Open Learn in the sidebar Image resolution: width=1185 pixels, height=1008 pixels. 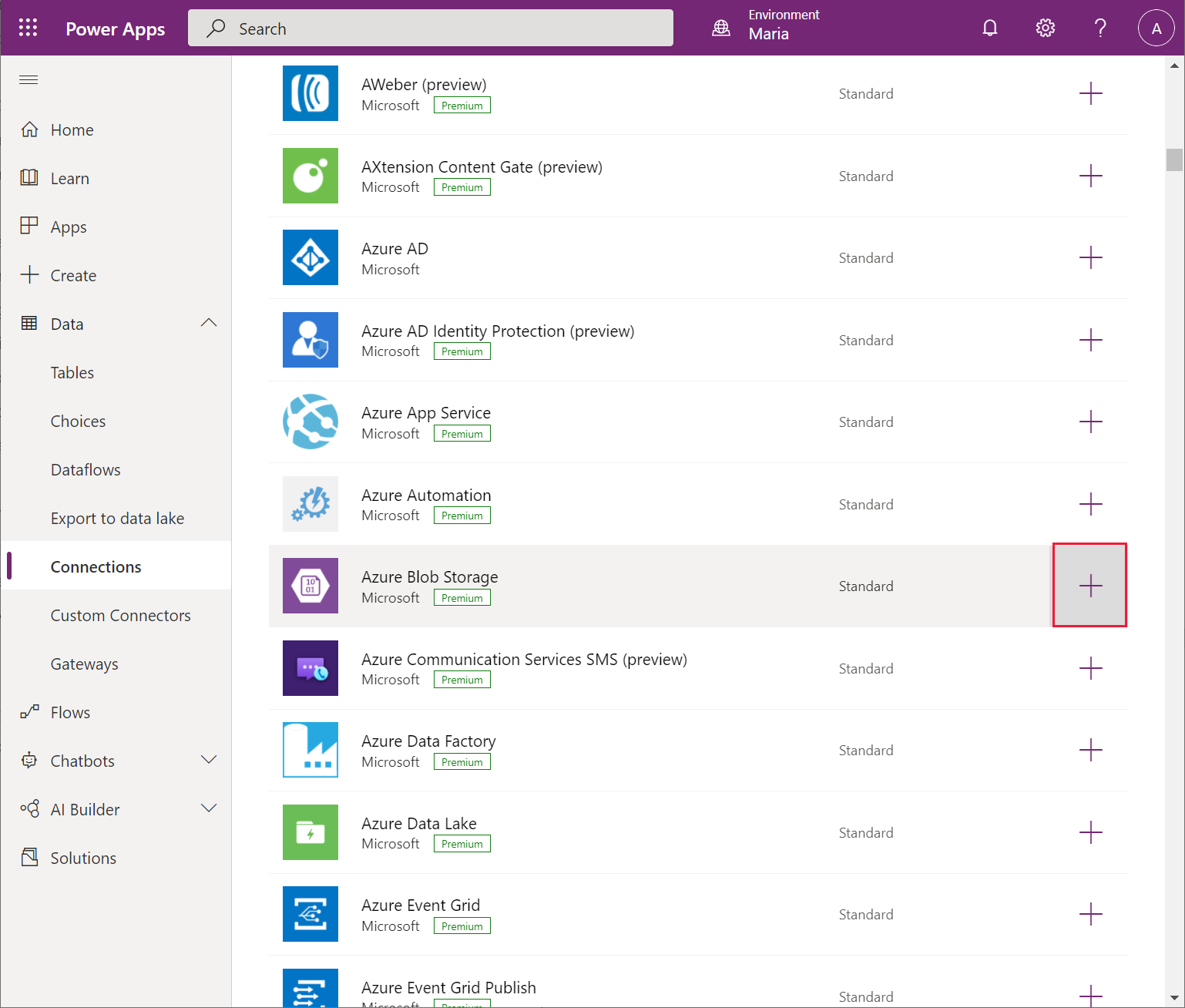[x=116, y=178]
